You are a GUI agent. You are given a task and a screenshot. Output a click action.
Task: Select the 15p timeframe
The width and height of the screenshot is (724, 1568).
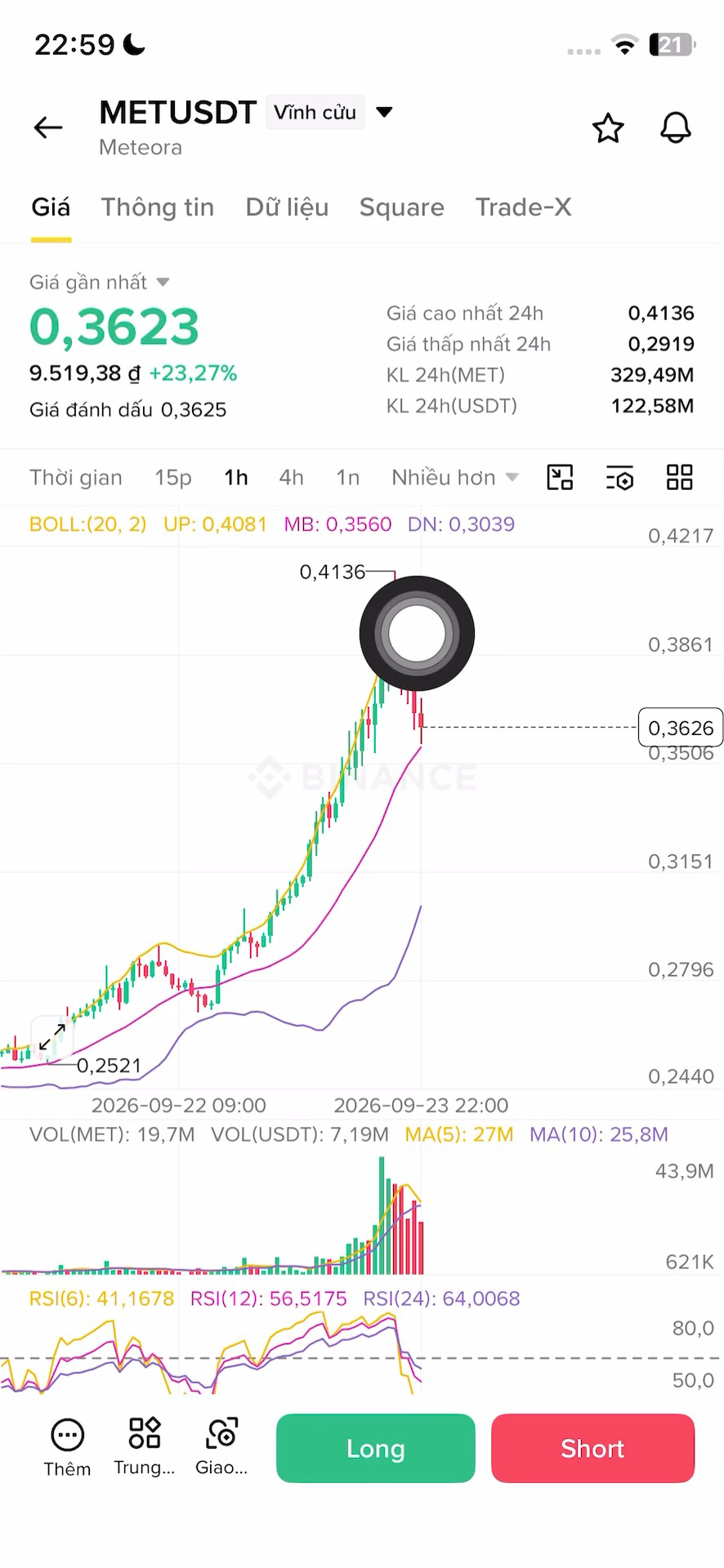(x=173, y=477)
